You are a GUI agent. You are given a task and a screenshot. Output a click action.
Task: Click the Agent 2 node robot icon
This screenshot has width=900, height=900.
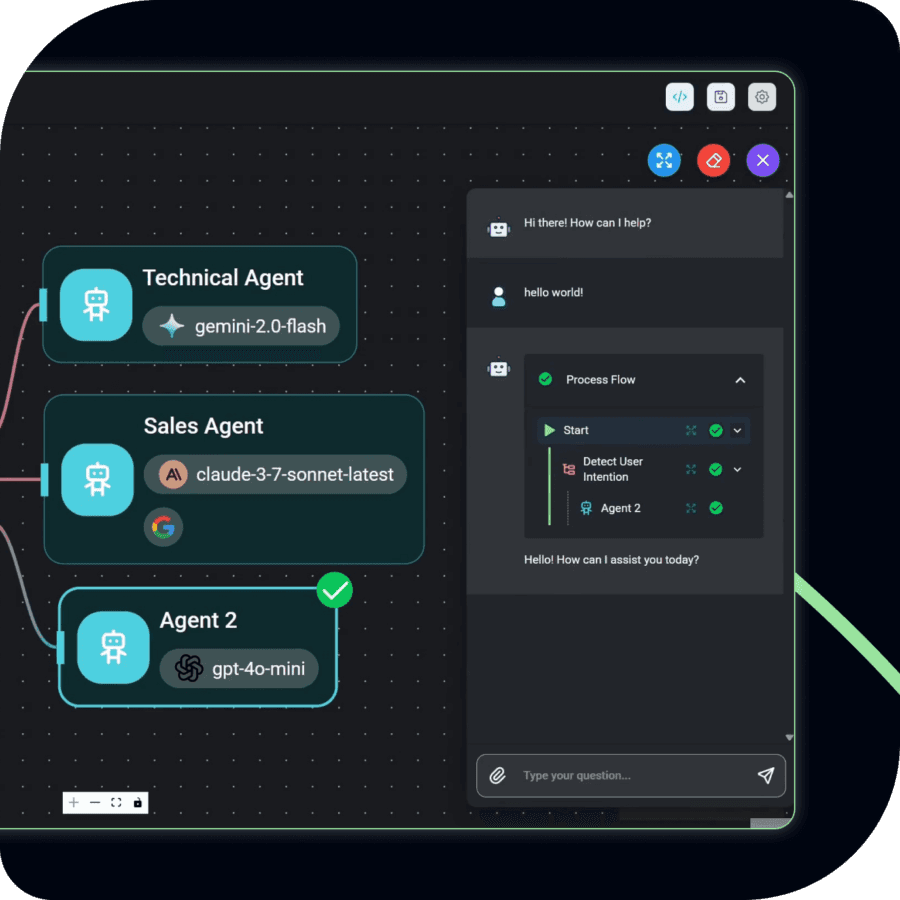(113, 647)
